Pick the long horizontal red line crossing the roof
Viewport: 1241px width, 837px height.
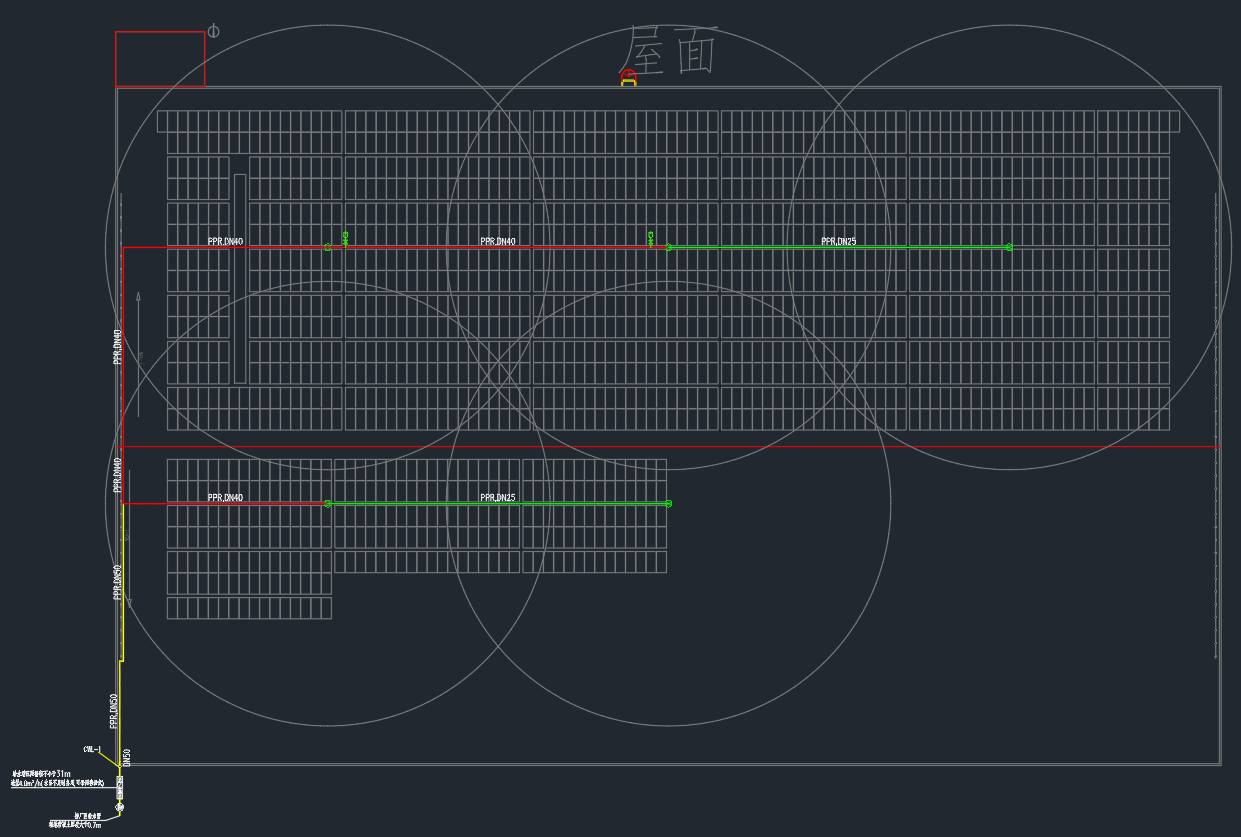point(700,446)
